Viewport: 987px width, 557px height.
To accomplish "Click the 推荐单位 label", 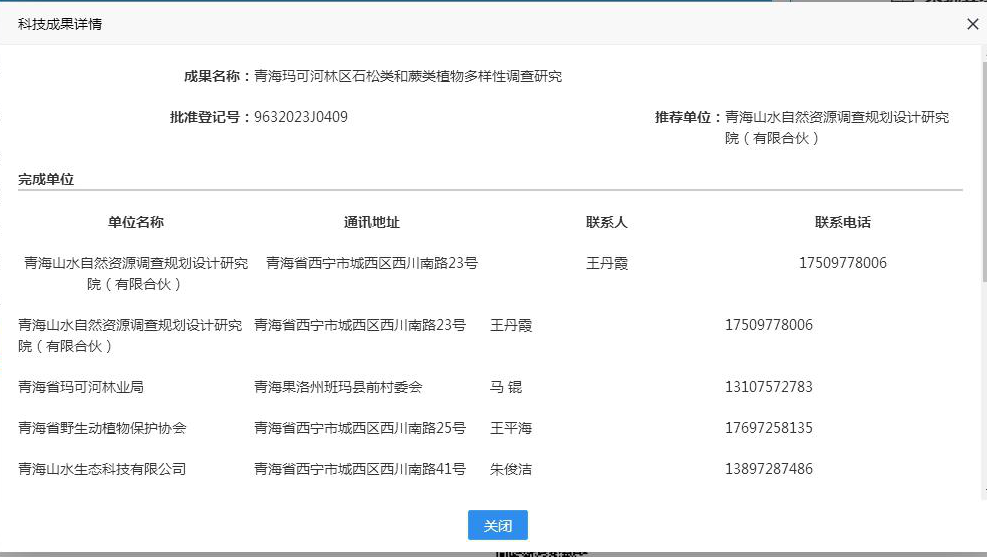I will pyautogui.click(x=687, y=117).
